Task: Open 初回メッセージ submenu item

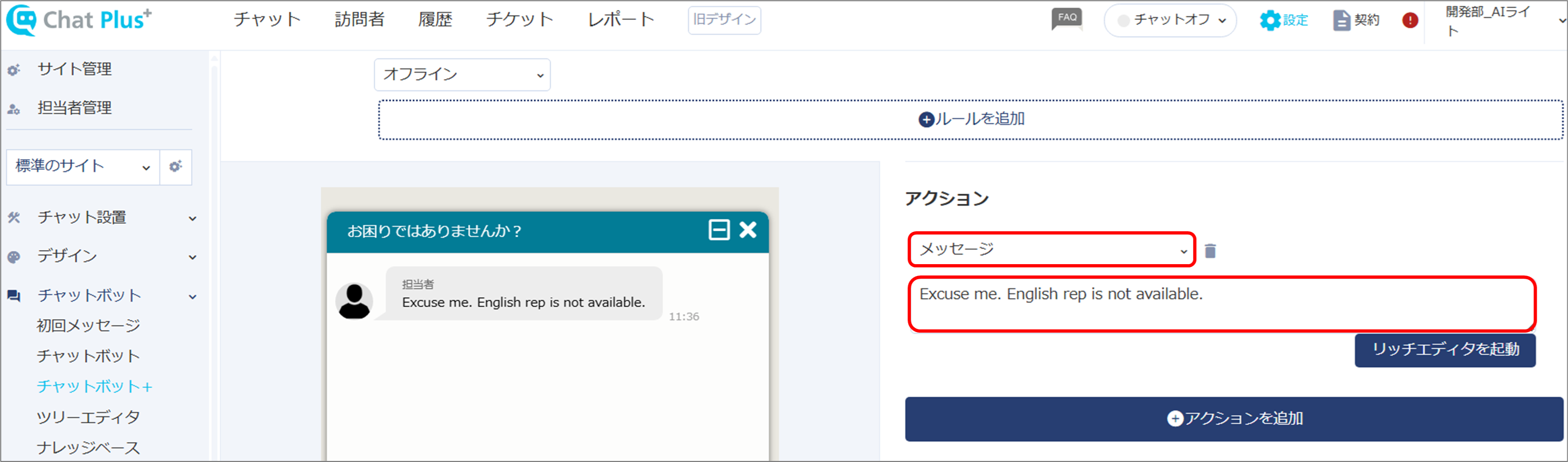Action: point(88,326)
